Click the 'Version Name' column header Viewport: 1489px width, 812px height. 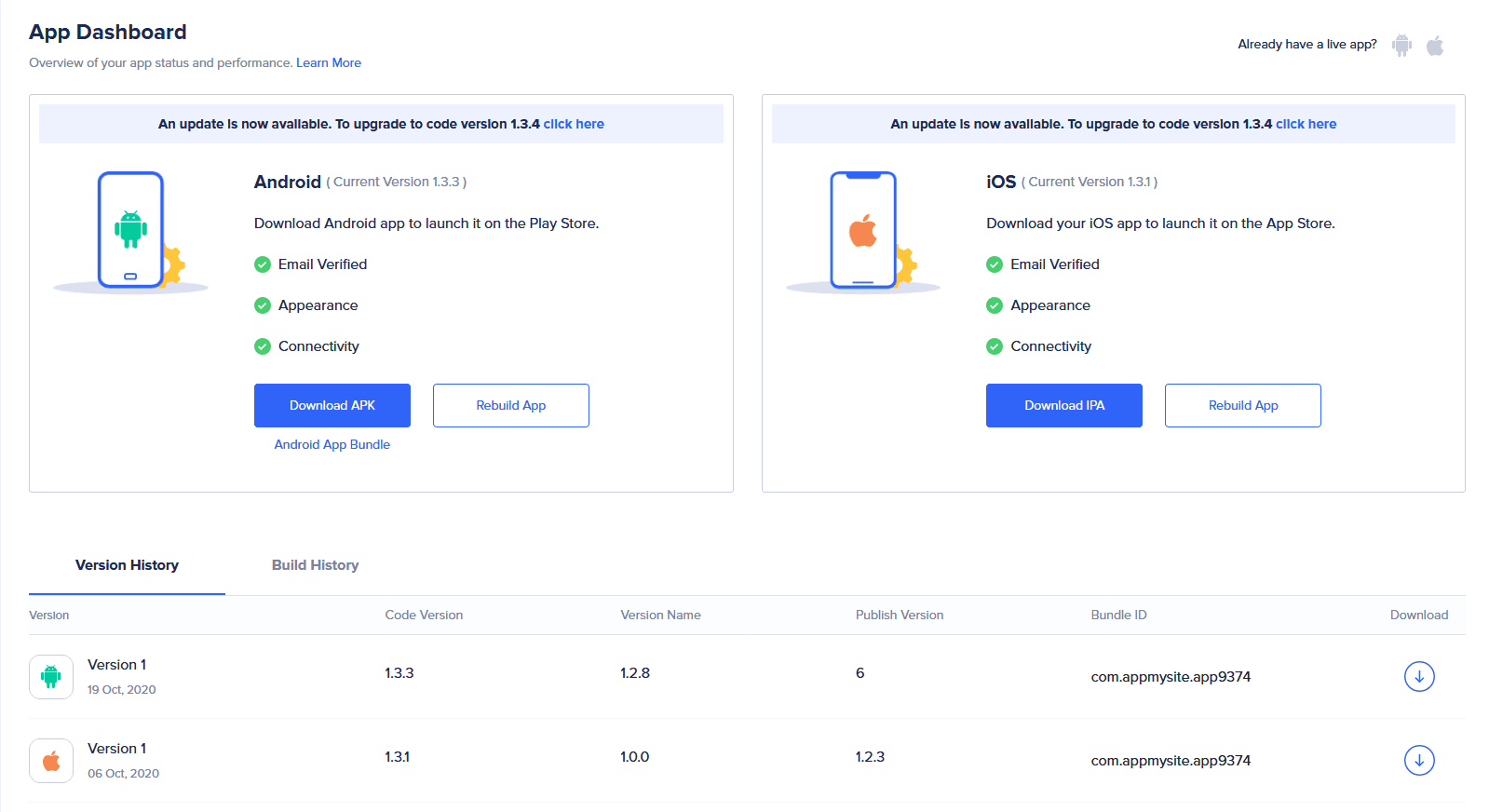660,615
